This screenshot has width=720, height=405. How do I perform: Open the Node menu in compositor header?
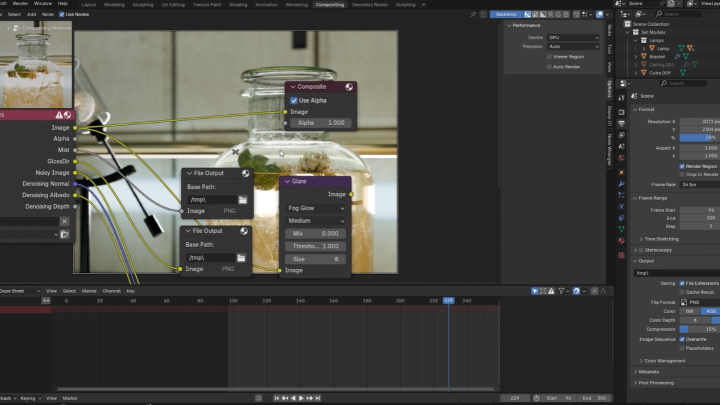[48, 14]
